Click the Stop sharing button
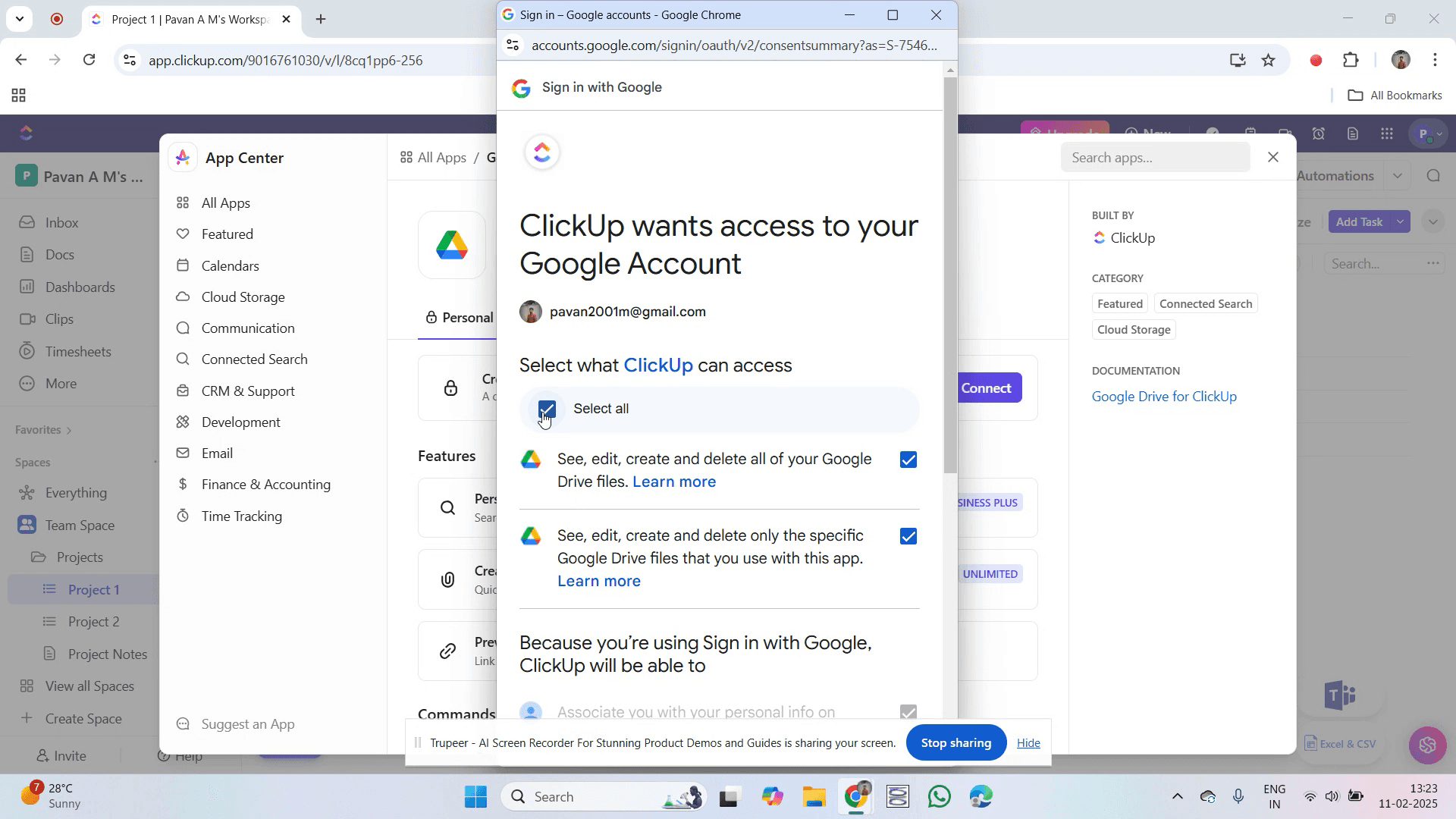The height and width of the screenshot is (819, 1456). coord(955,743)
